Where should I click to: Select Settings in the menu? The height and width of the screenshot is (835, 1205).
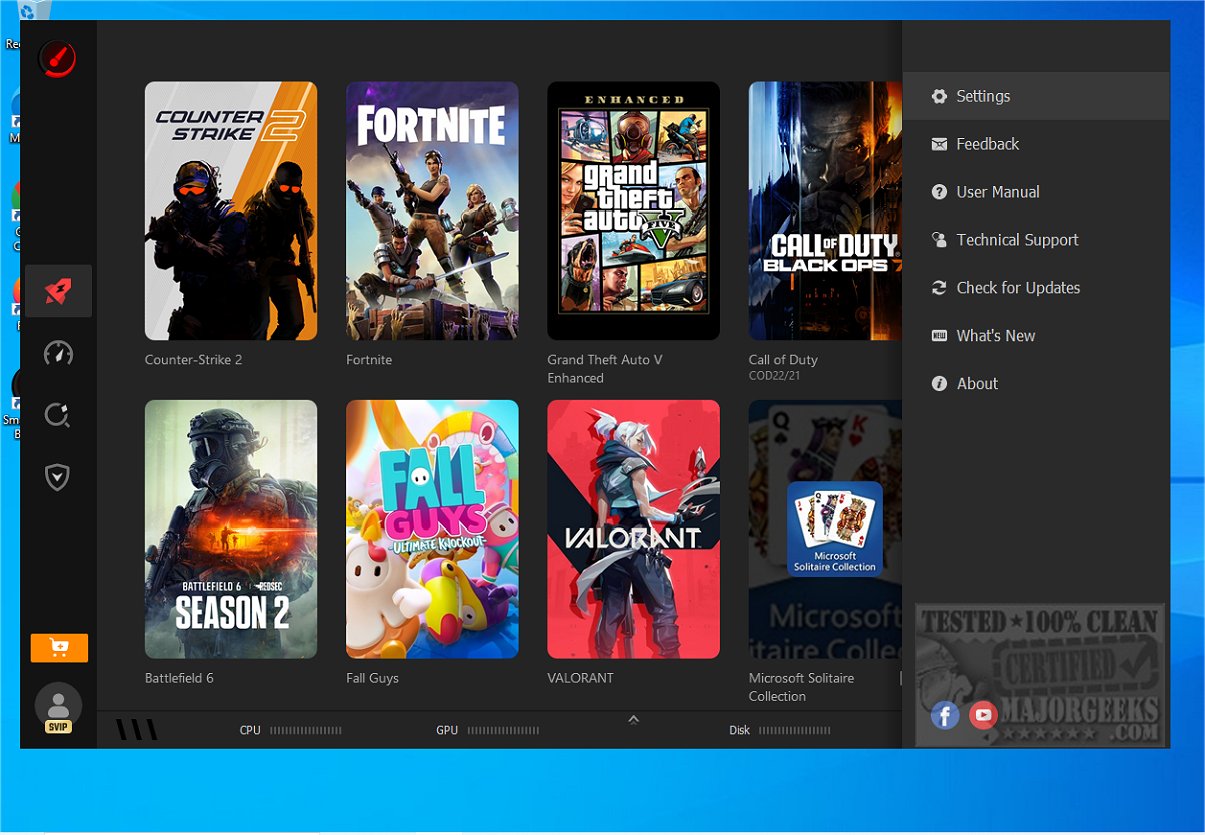pos(1036,96)
